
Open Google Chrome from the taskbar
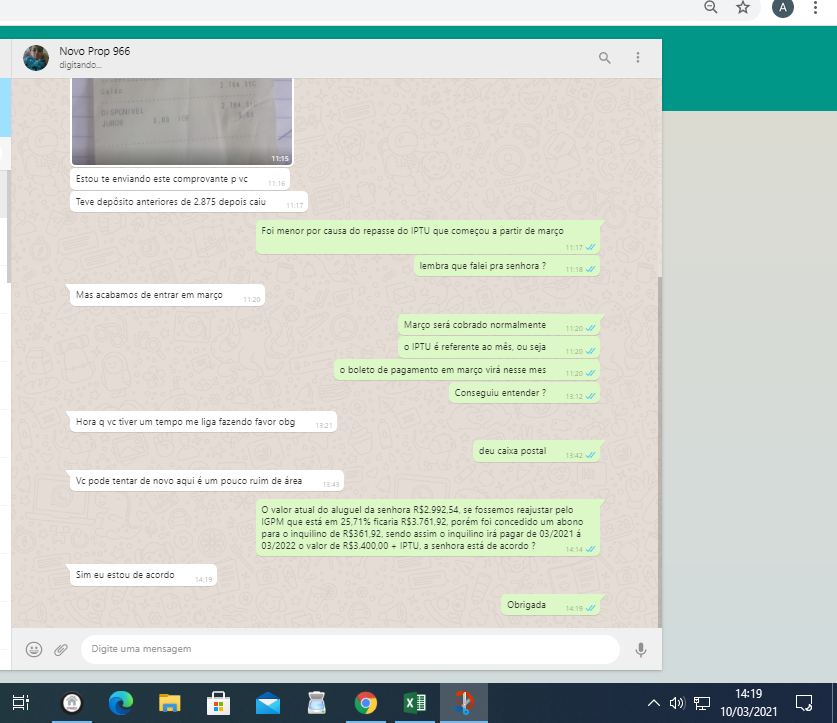pyautogui.click(x=366, y=703)
